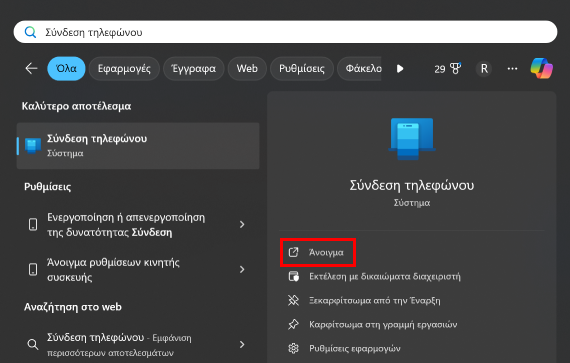
Task: Click Ξεκαρφίτσωμα από την Έναρξη unpin icon
Action: click(293, 301)
